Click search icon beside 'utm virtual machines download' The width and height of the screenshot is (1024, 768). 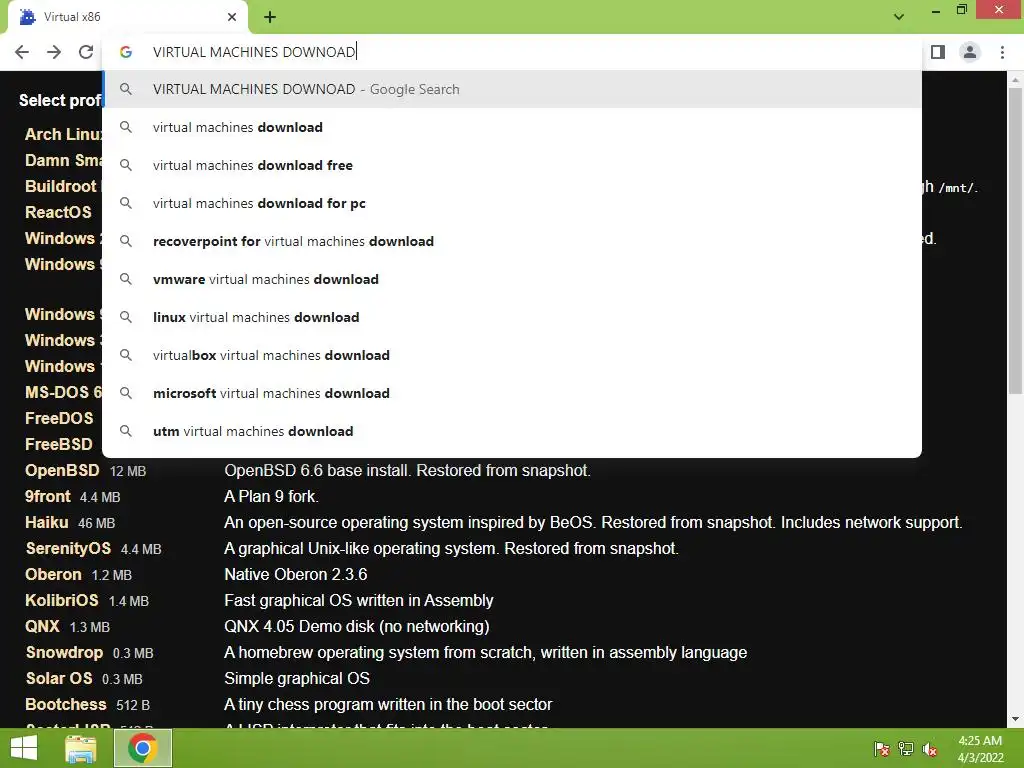point(126,431)
